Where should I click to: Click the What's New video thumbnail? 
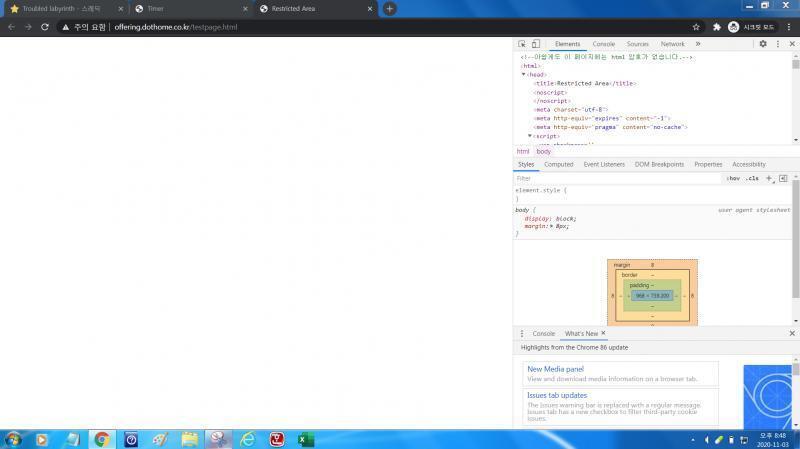coord(767,397)
